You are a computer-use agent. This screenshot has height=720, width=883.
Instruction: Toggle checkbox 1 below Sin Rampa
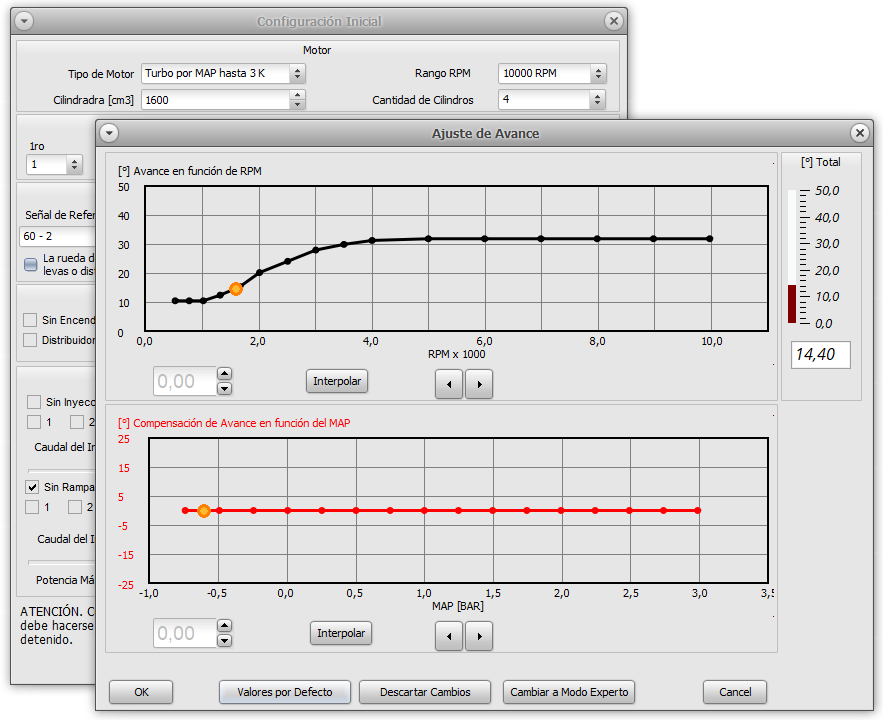(32, 507)
